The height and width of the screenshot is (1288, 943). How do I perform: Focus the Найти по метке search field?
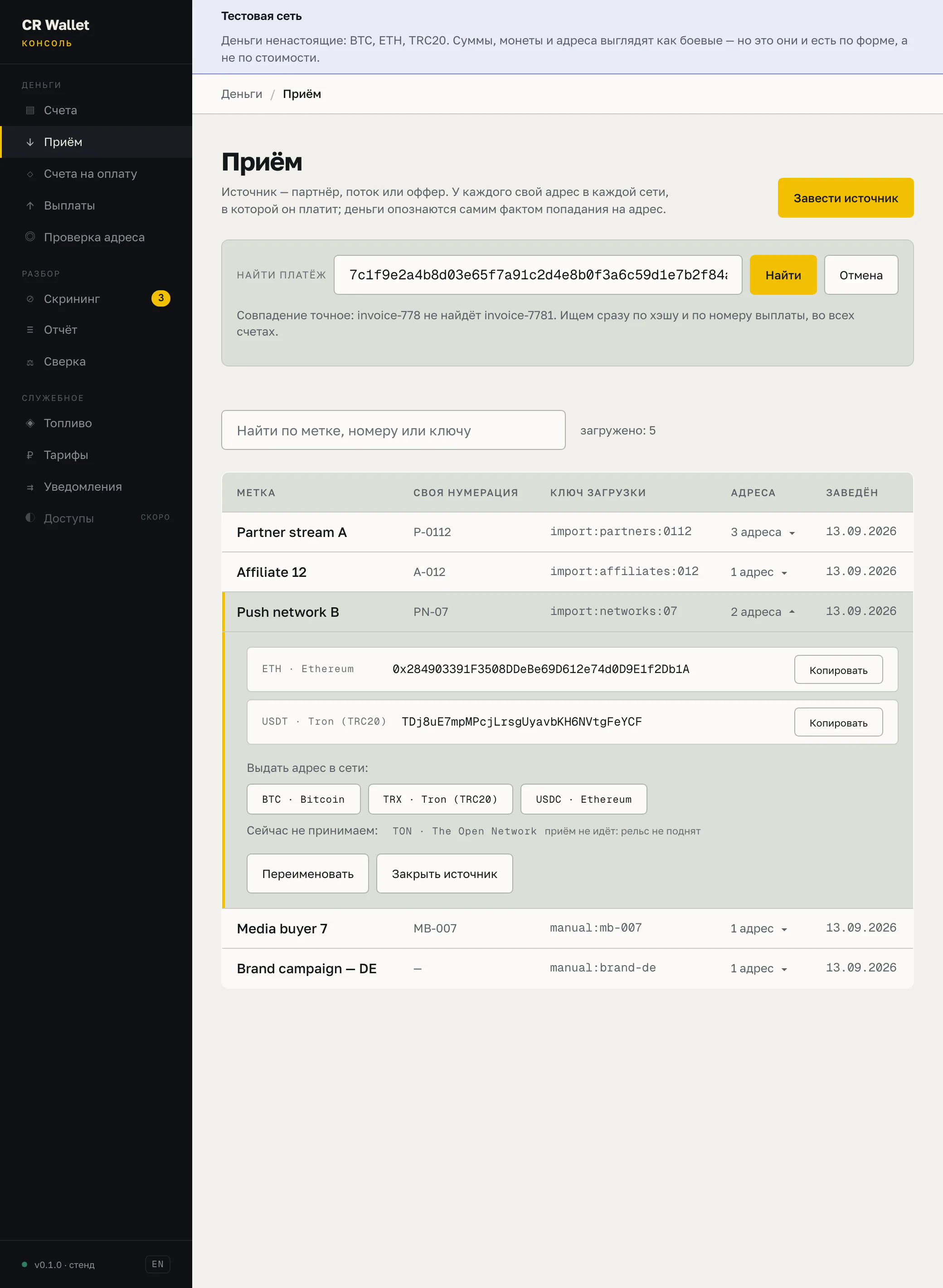[x=394, y=430]
